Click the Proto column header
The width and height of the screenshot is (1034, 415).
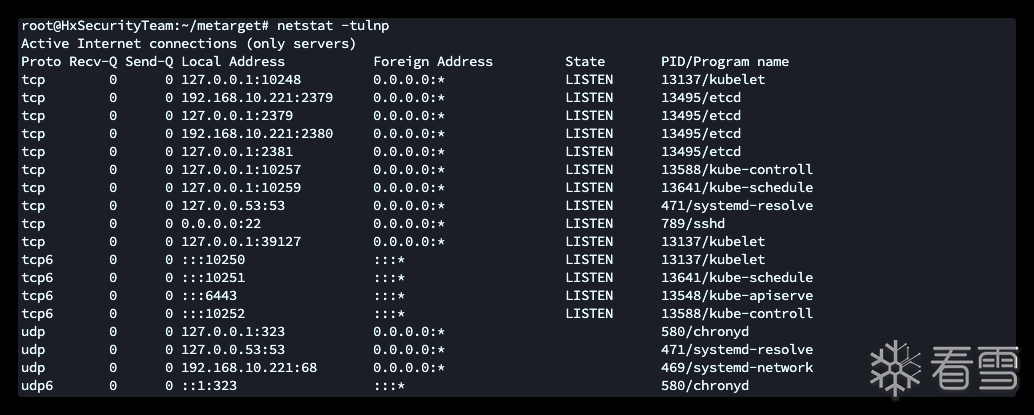(x=41, y=61)
